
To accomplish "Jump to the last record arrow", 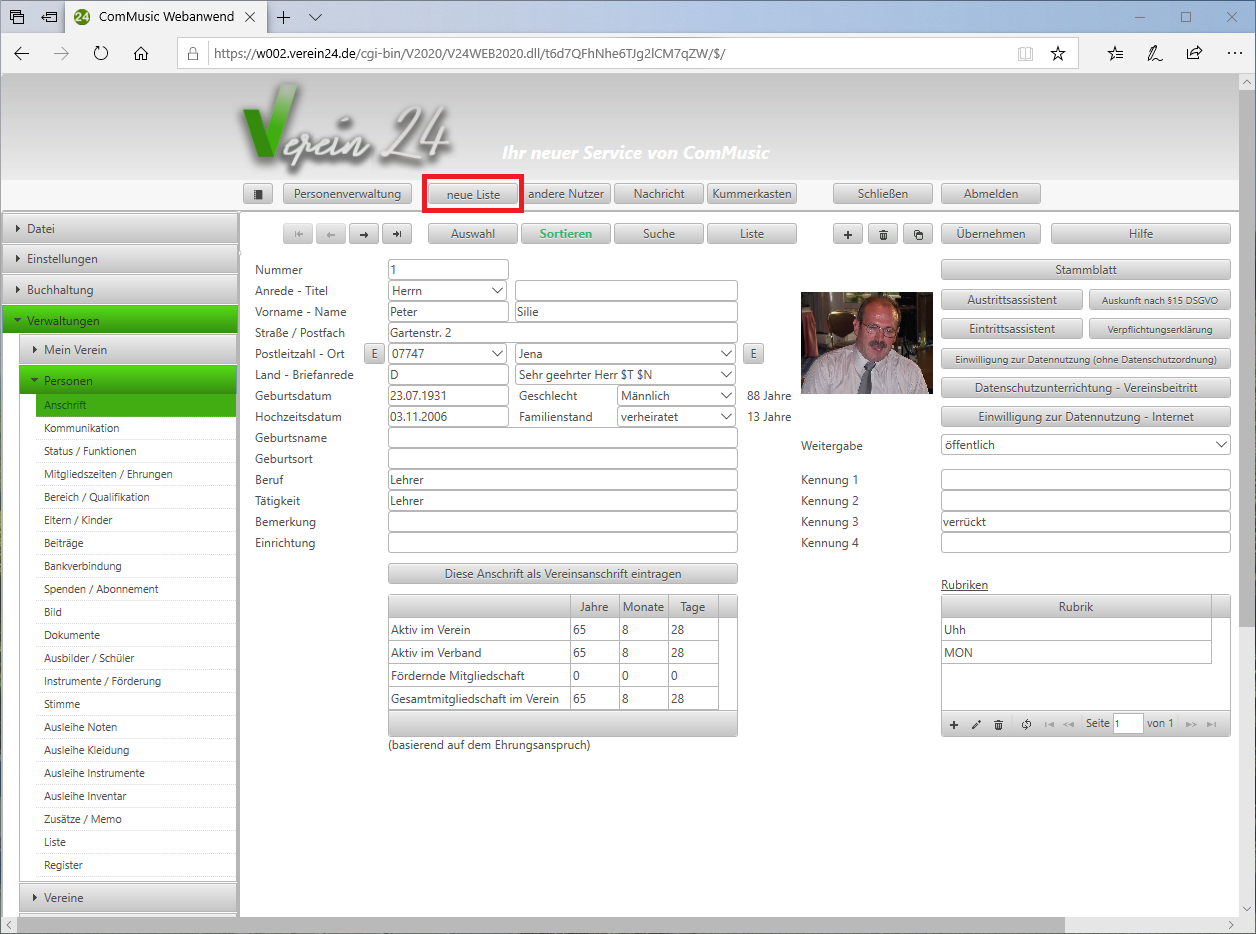I will tap(397, 234).
